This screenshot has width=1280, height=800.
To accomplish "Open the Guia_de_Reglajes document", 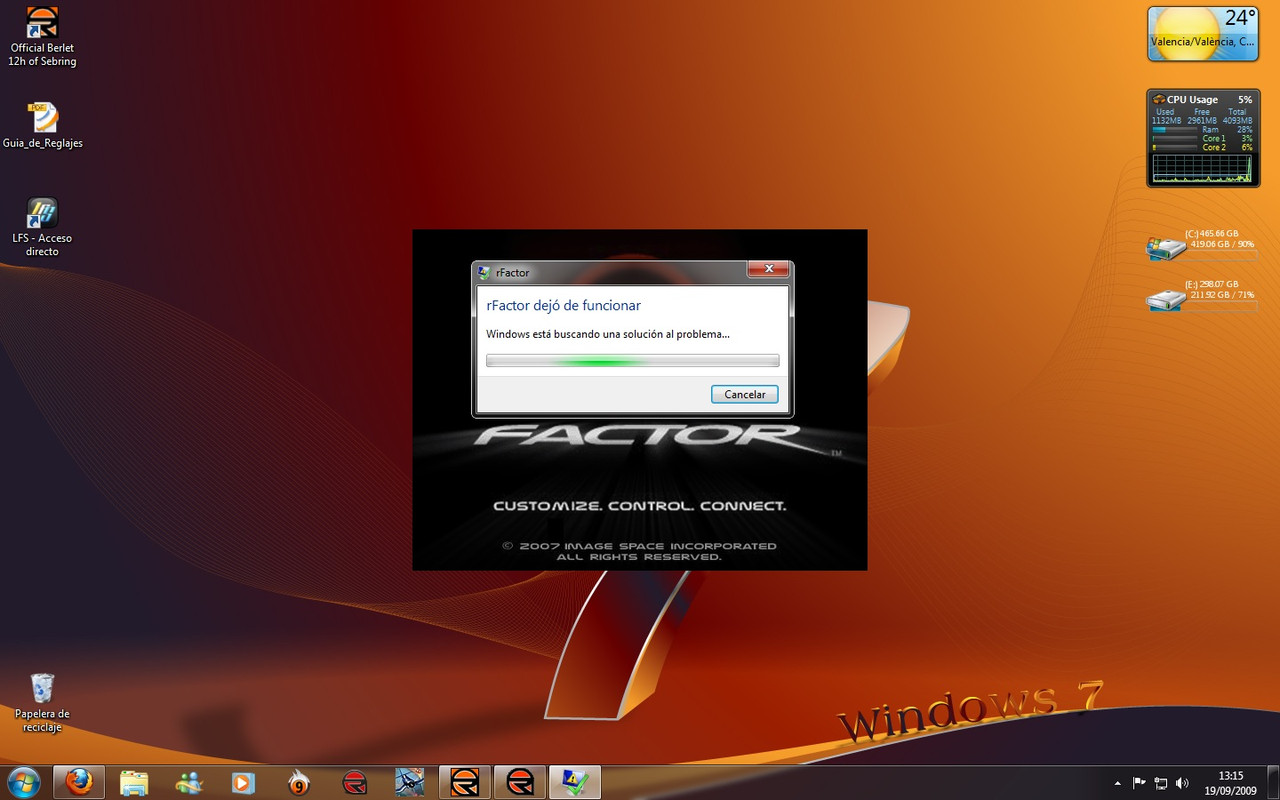I will click(x=41, y=115).
